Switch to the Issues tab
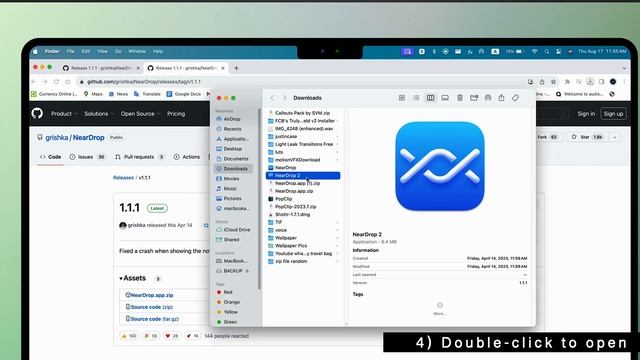The height and width of the screenshot is (360, 640). click(87, 157)
